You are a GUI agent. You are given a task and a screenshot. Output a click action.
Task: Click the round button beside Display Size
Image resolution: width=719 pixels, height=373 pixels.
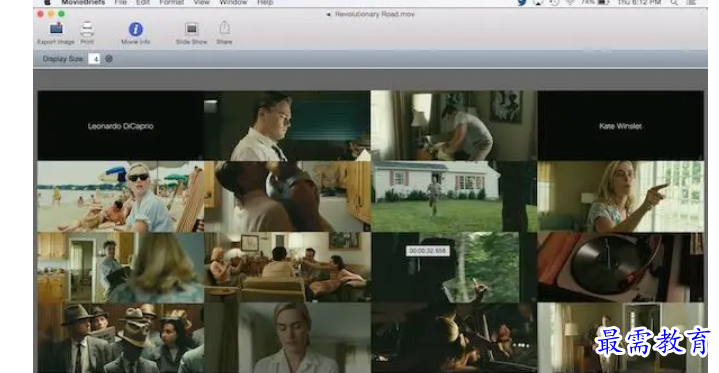[x=109, y=59]
